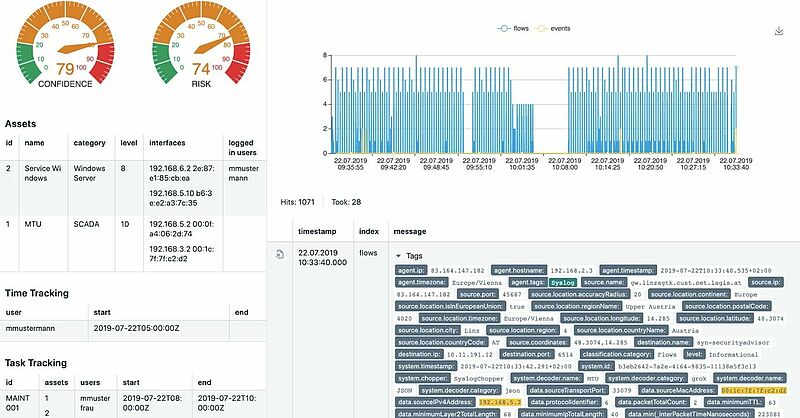Click the Syslog agent tag badge
Viewport: 800px width, 418px height.
pos(563,282)
